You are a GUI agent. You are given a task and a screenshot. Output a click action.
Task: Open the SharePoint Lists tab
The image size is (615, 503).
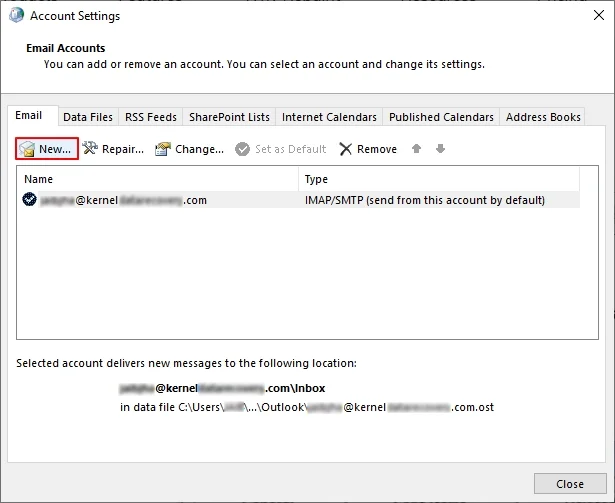point(229,117)
